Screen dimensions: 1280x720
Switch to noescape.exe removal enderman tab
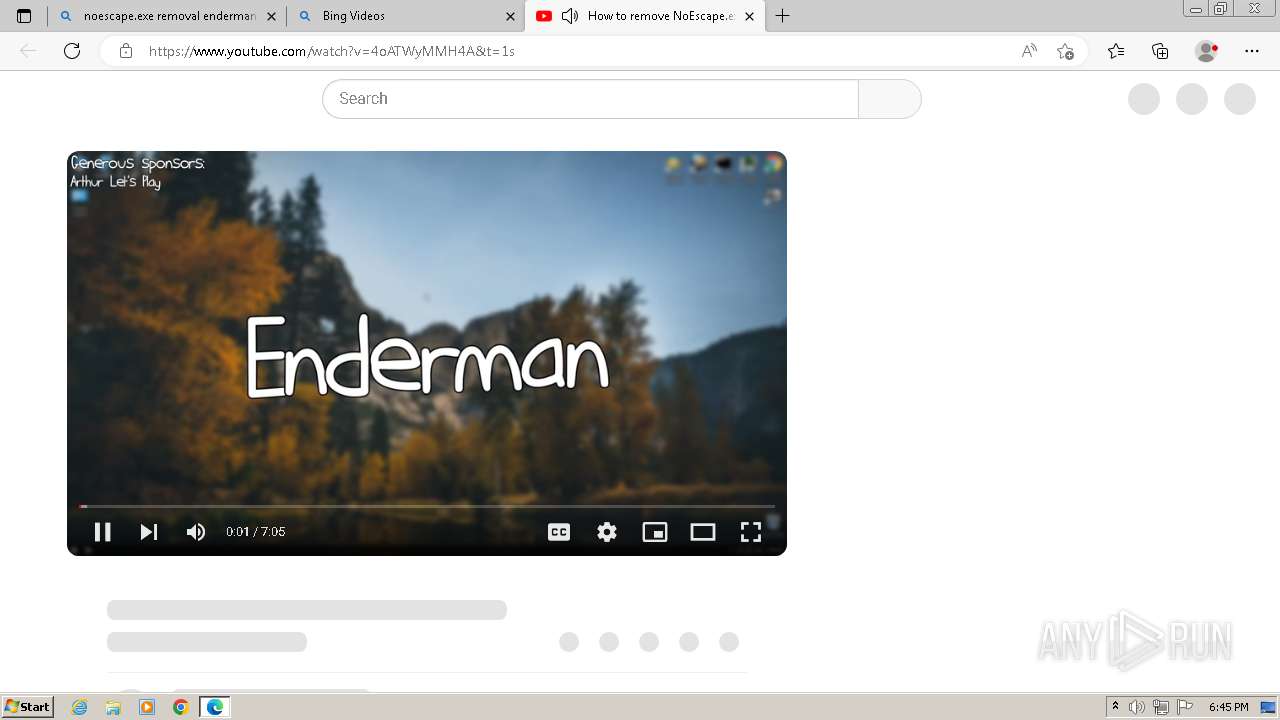170,16
